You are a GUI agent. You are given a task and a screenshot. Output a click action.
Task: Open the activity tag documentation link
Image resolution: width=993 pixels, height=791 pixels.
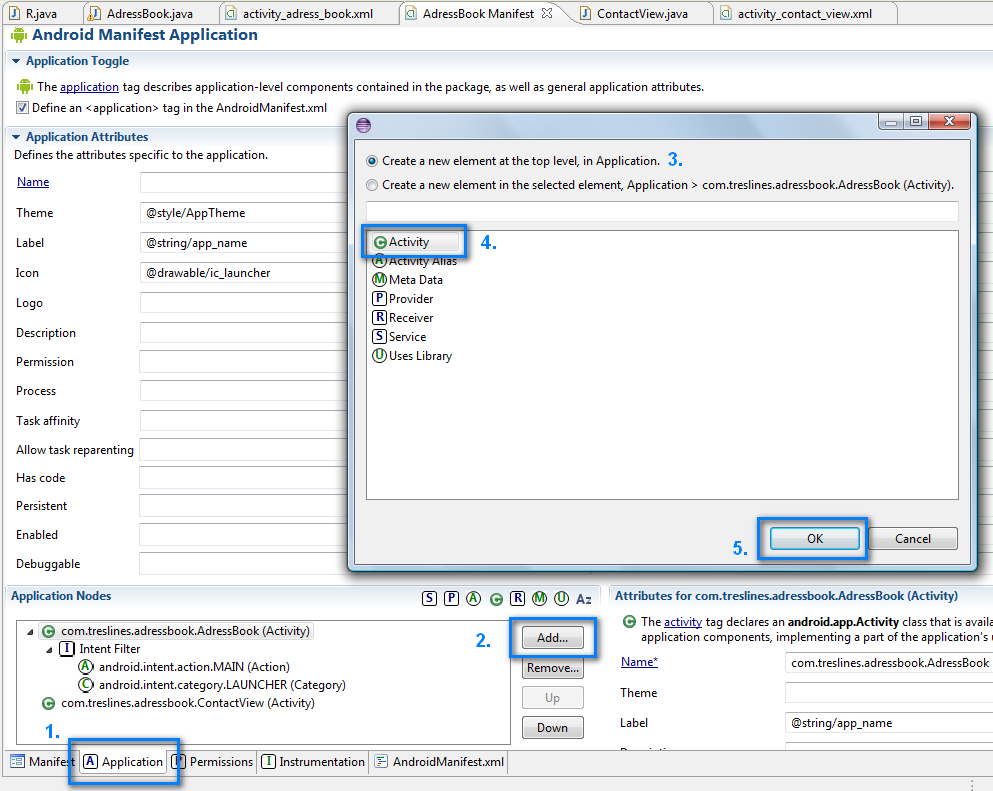click(x=683, y=622)
